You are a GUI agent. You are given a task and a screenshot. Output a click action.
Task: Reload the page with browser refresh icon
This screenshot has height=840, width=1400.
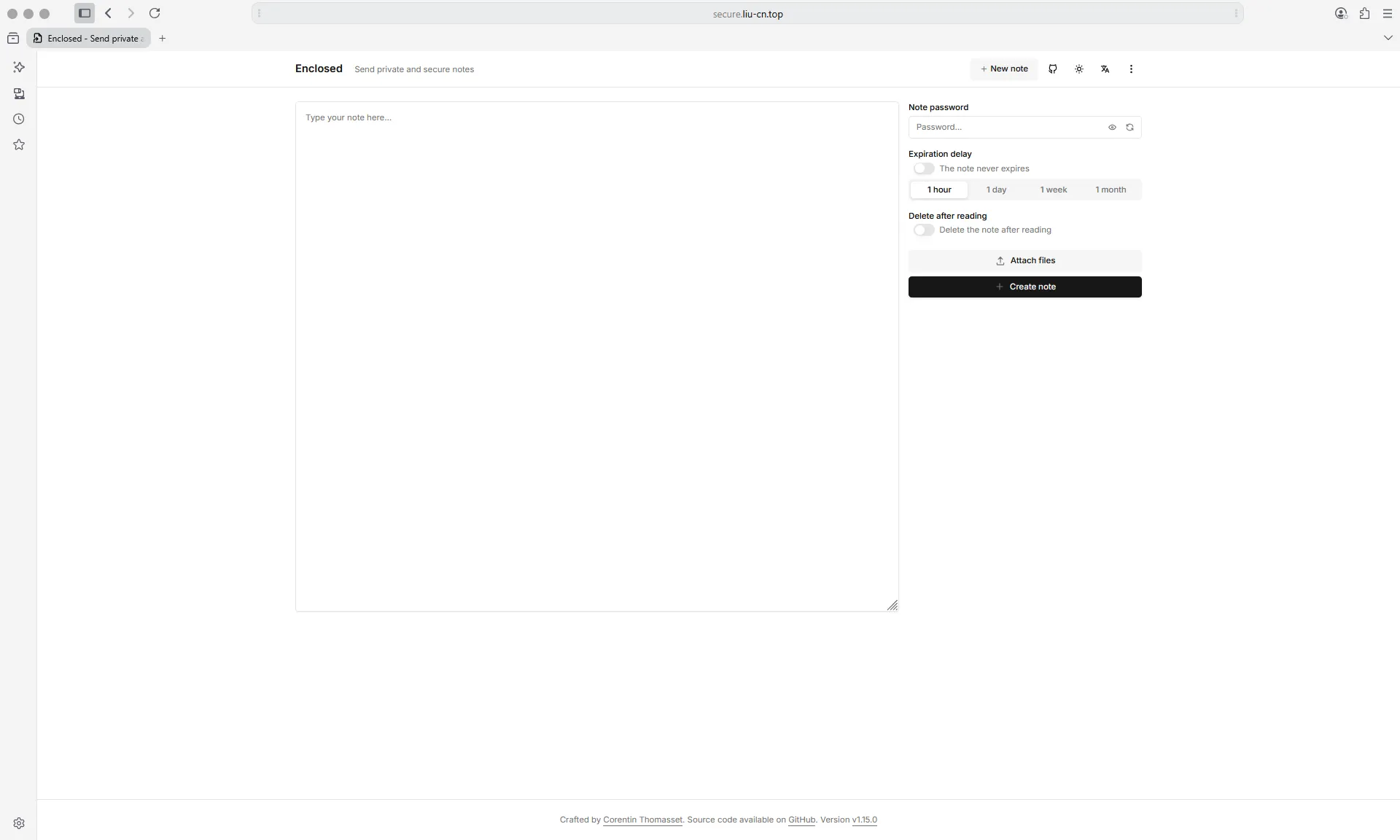click(155, 13)
